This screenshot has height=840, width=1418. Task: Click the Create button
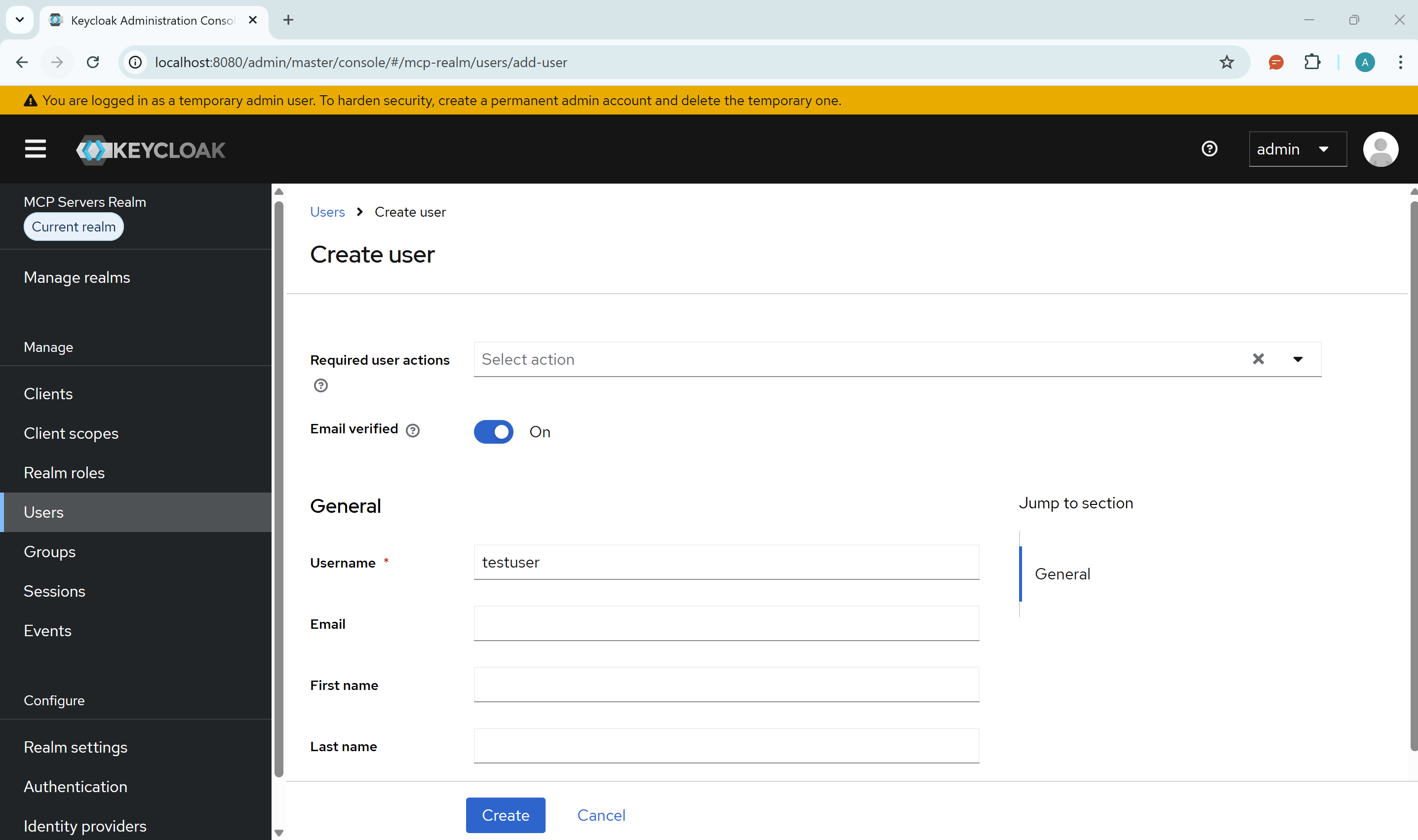coord(505,815)
